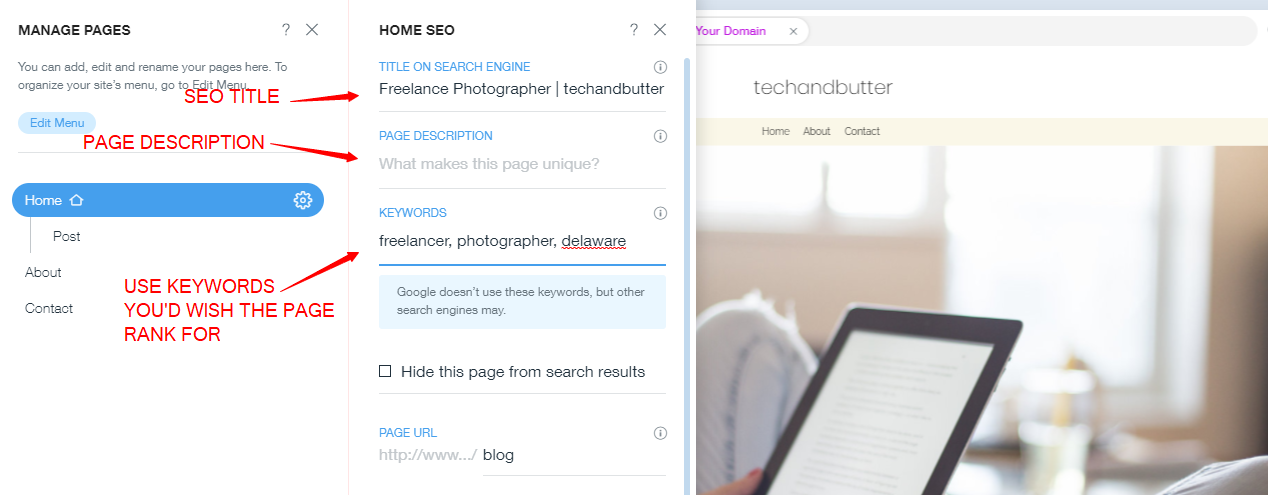Open About in site preview menu
Screen dimensions: 1268x495
click(x=817, y=131)
